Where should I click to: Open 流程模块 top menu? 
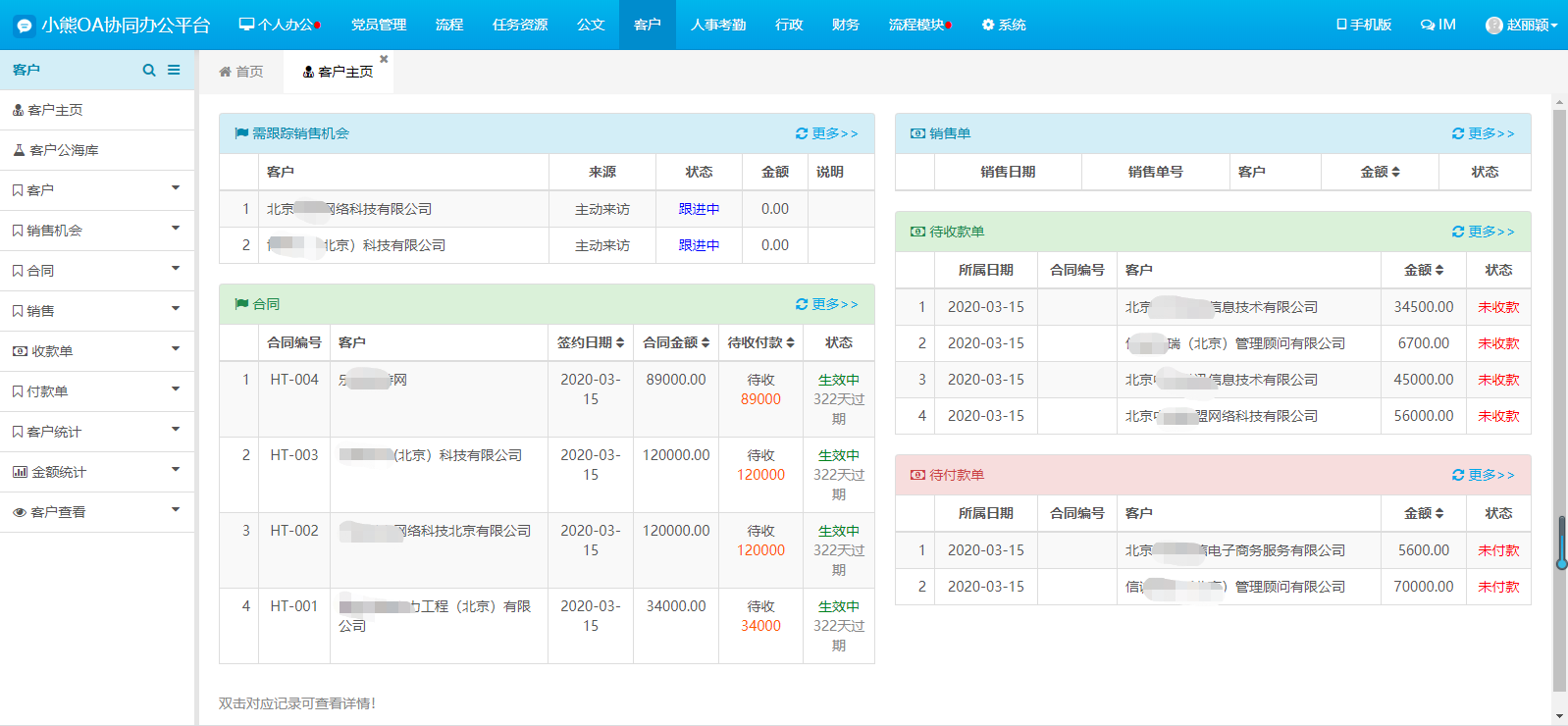pos(919,25)
